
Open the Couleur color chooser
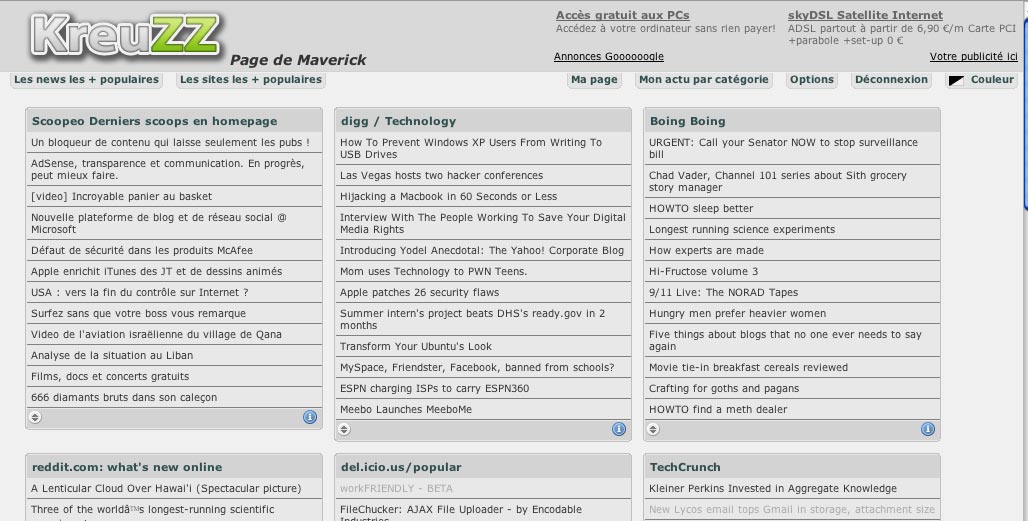(x=981, y=80)
